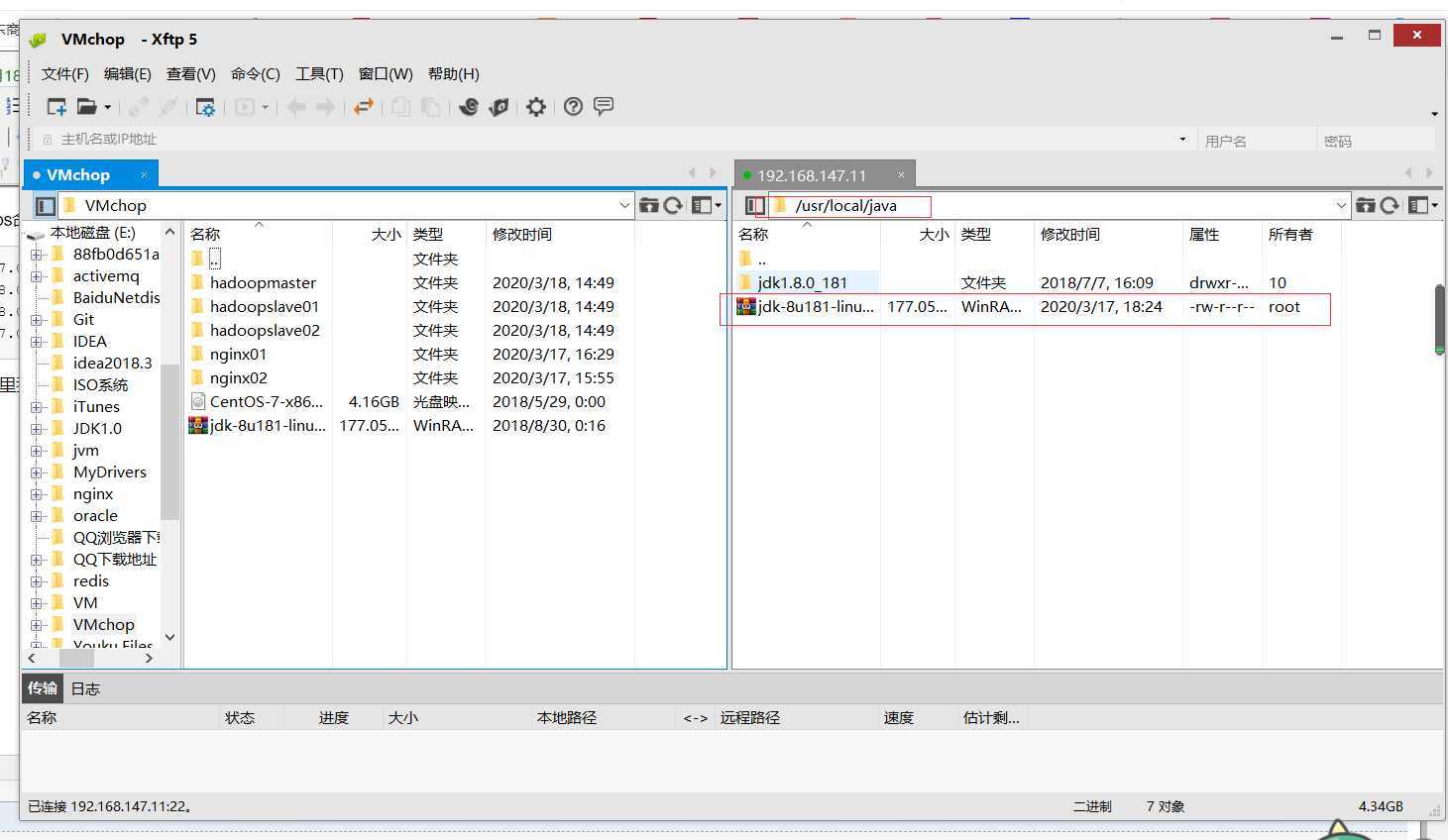1448x840 pixels.
Task: Click the grayed-out play transfer icon
Action: pos(245,107)
